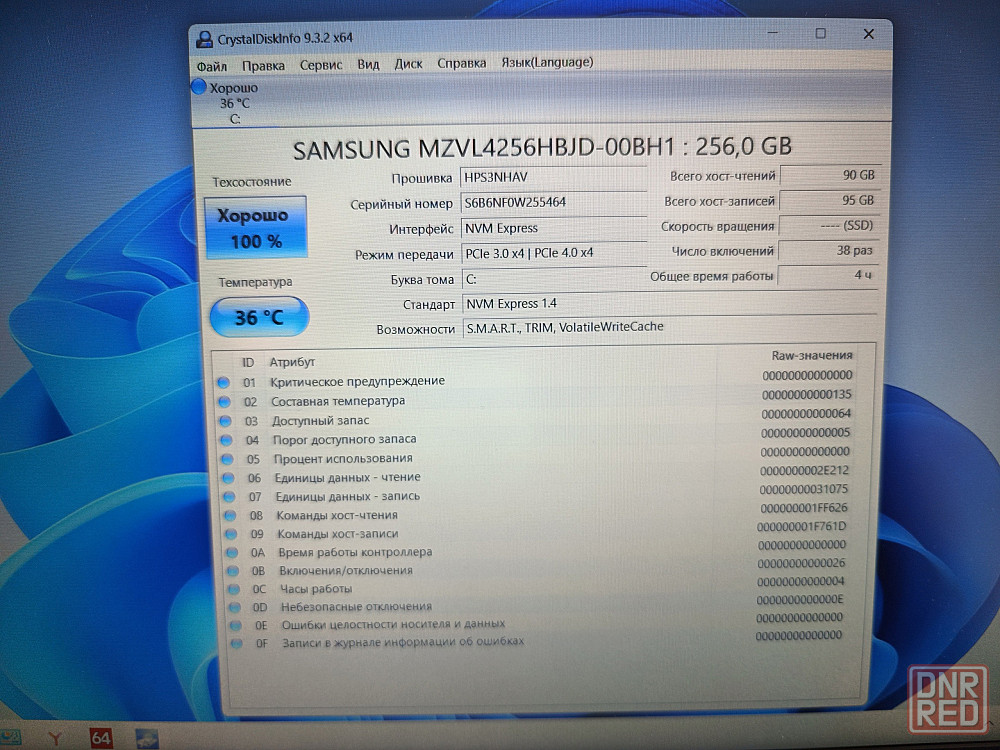Click status icon for Единицы данных - чтение
Viewport: 1000px width, 750px height.
tap(228, 478)
